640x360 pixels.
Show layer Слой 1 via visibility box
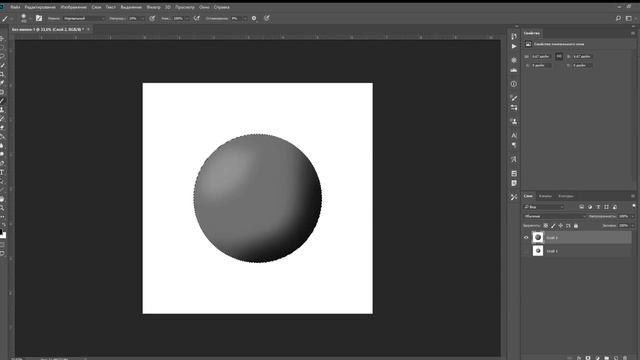[x=526, y=251]
